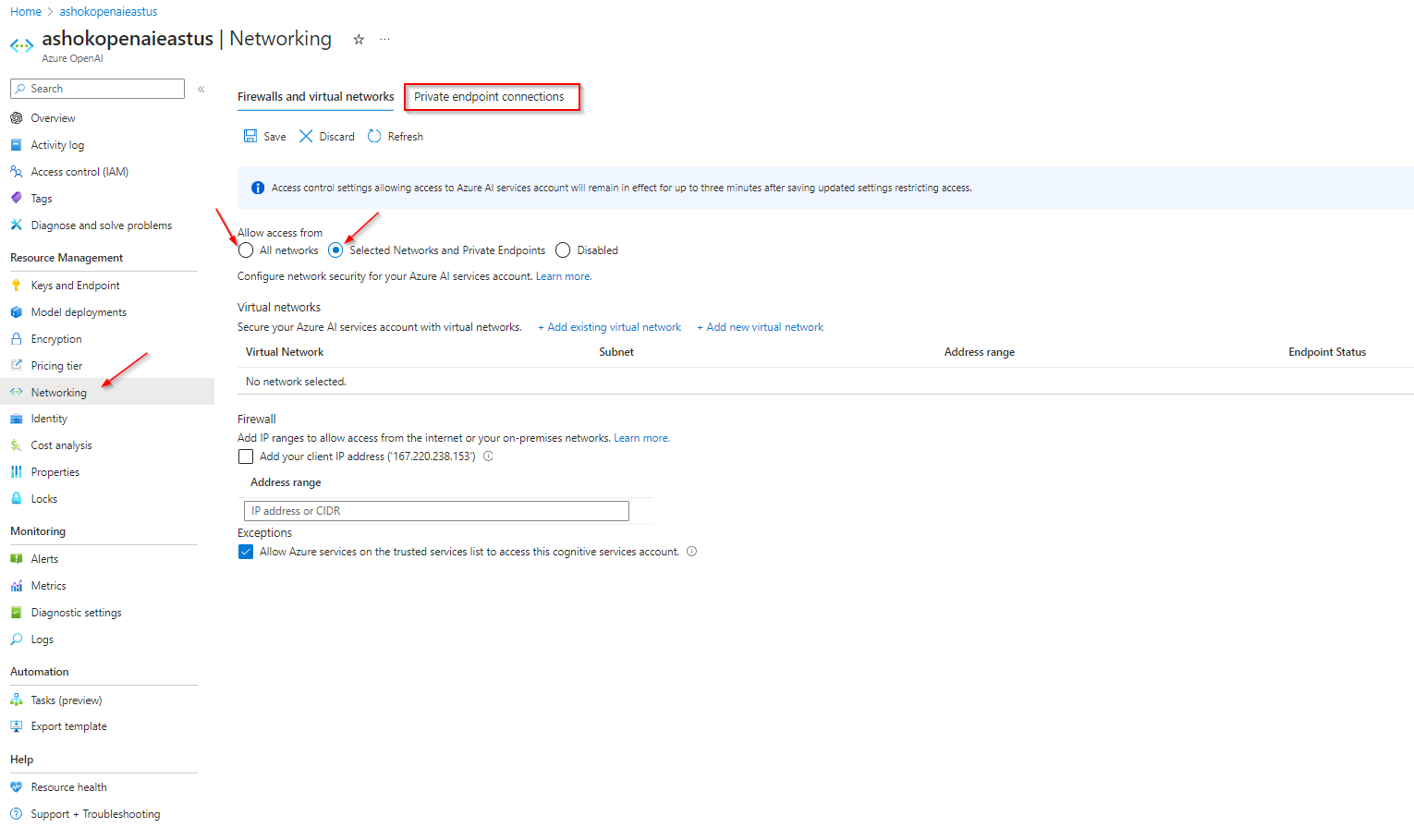Click the Encryption lock icon

pos(16,339)
